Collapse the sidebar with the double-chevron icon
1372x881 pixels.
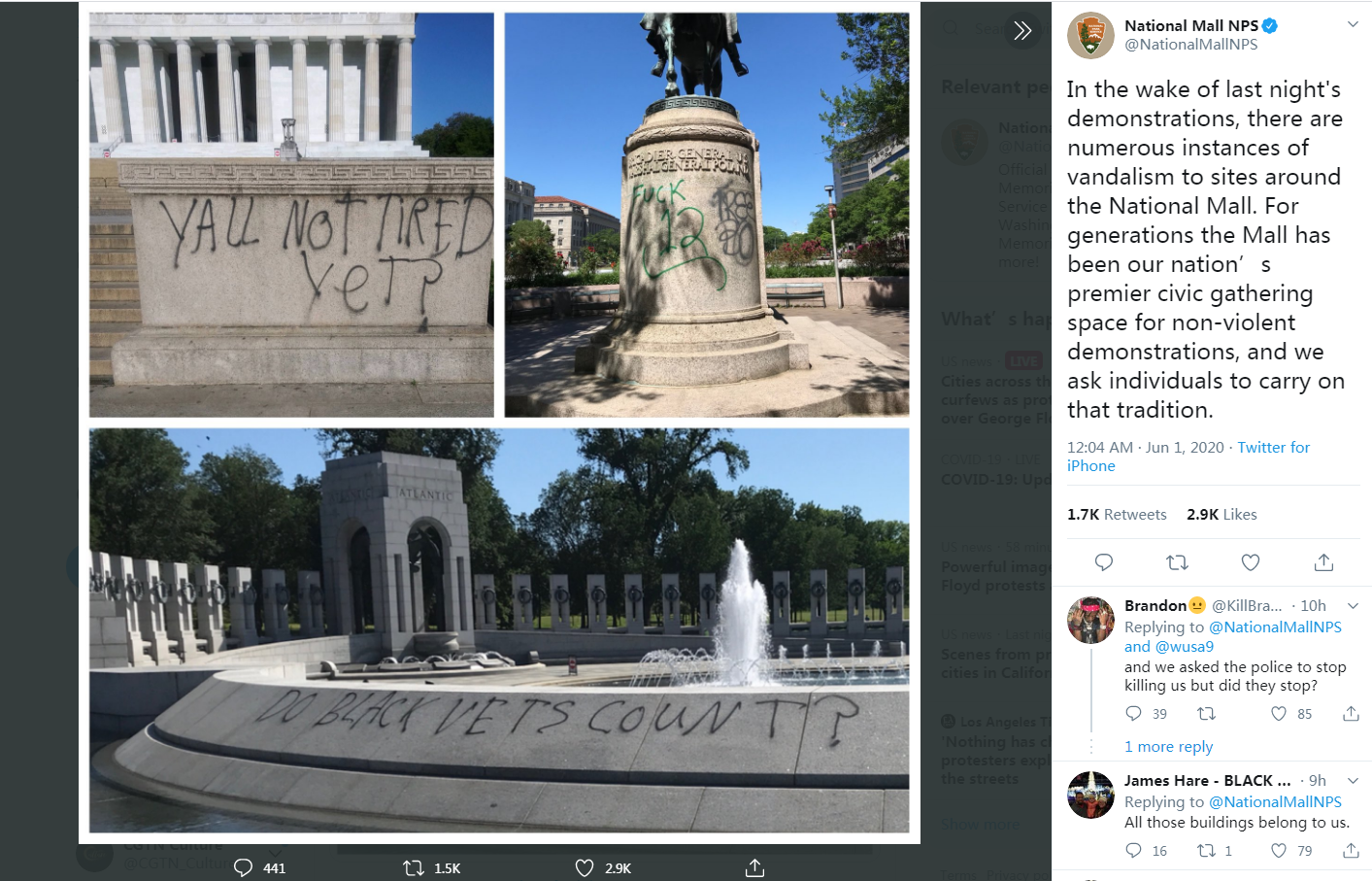point(1021,30)
